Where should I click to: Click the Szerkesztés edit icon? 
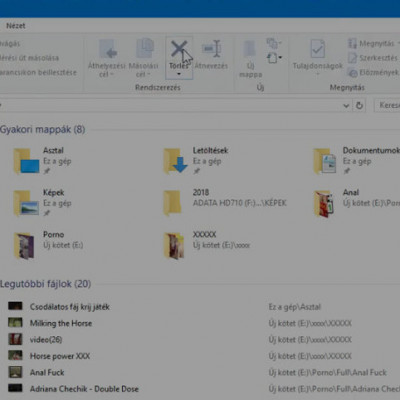pyautogui.click(x=352, y=58)
